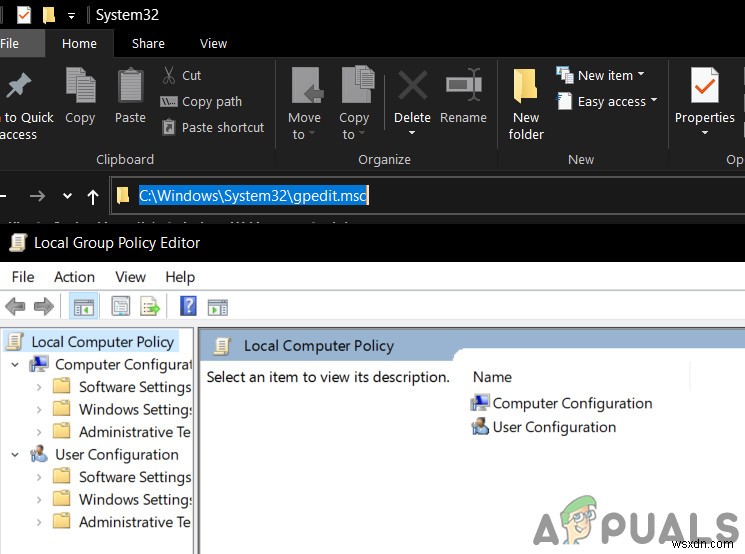Click the Copy icon in Clipboard group
Viewport: 745px width, 554px height.
(x=80, y=85)
